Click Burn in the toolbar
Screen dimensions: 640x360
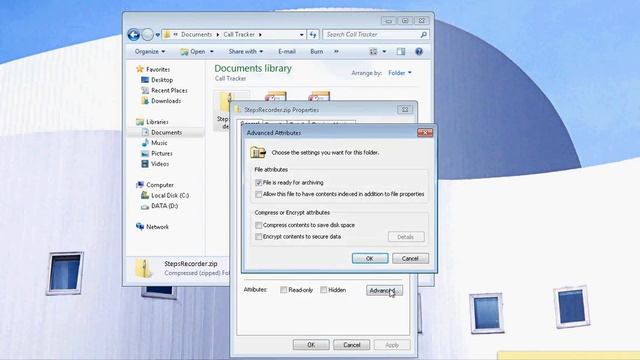(x=317, y=51)
